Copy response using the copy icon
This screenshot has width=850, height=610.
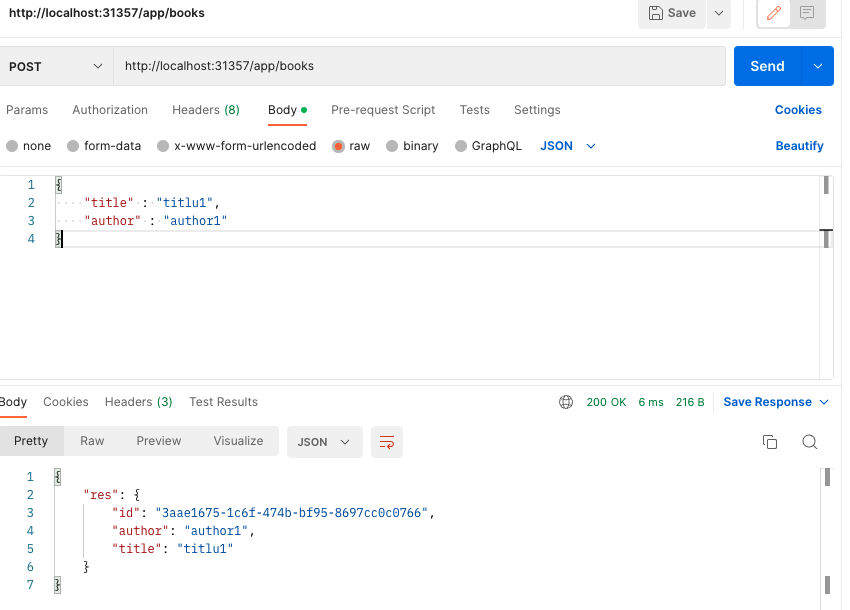(770, 441)
